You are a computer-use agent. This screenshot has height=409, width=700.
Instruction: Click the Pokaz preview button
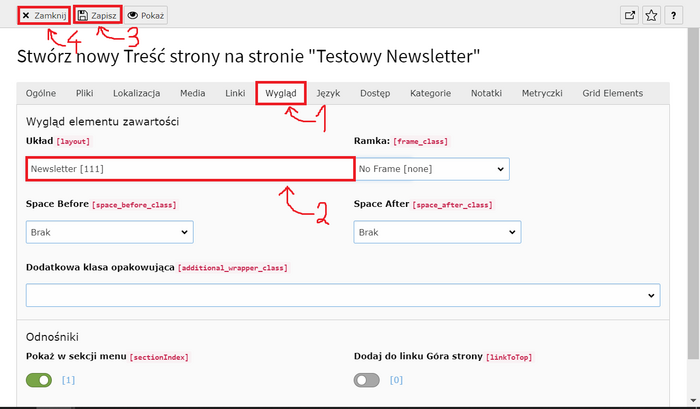point(146,16)
